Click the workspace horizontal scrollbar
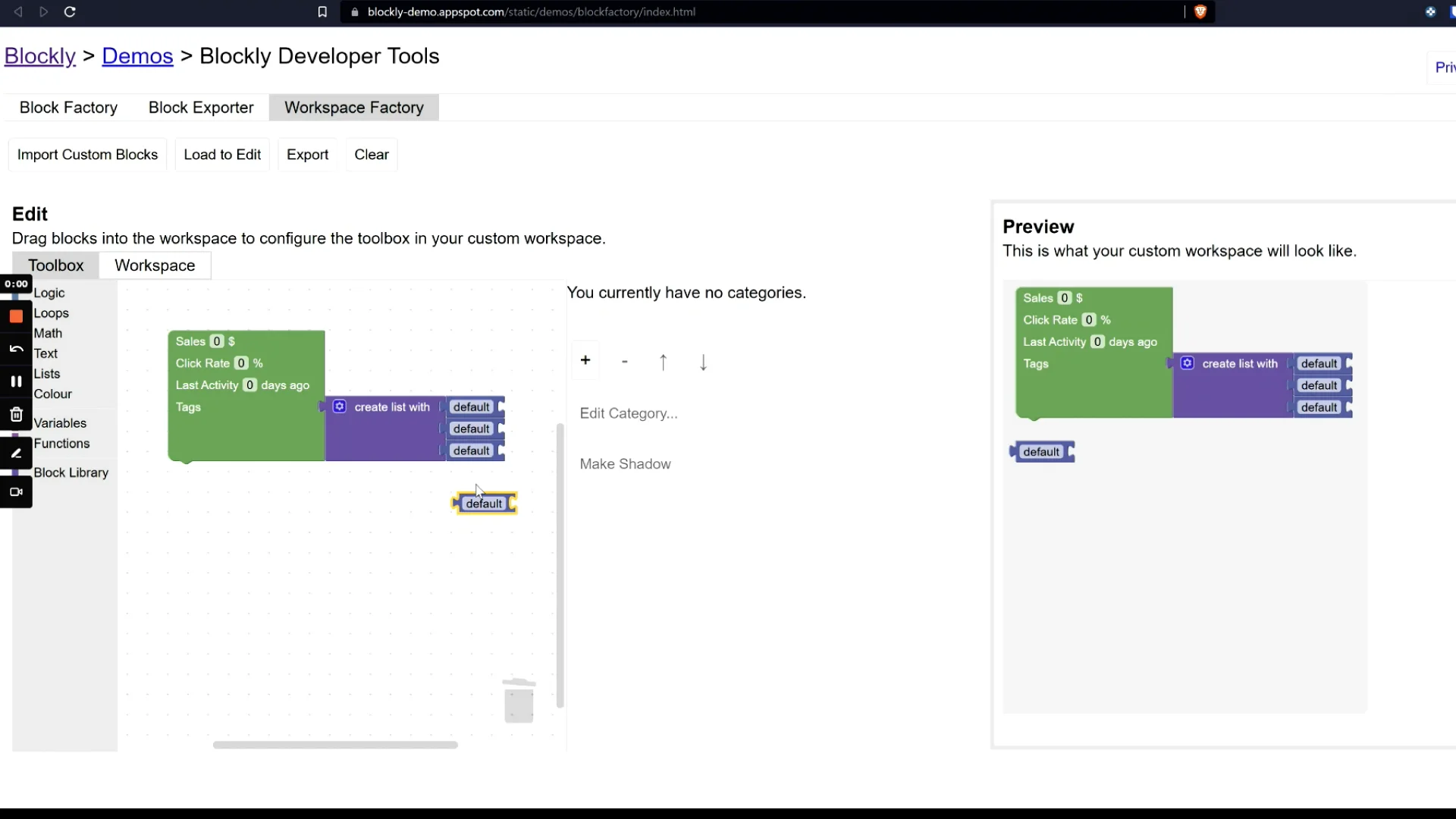This screenshot has height=819, width=1456. click(x=335, y=745)
